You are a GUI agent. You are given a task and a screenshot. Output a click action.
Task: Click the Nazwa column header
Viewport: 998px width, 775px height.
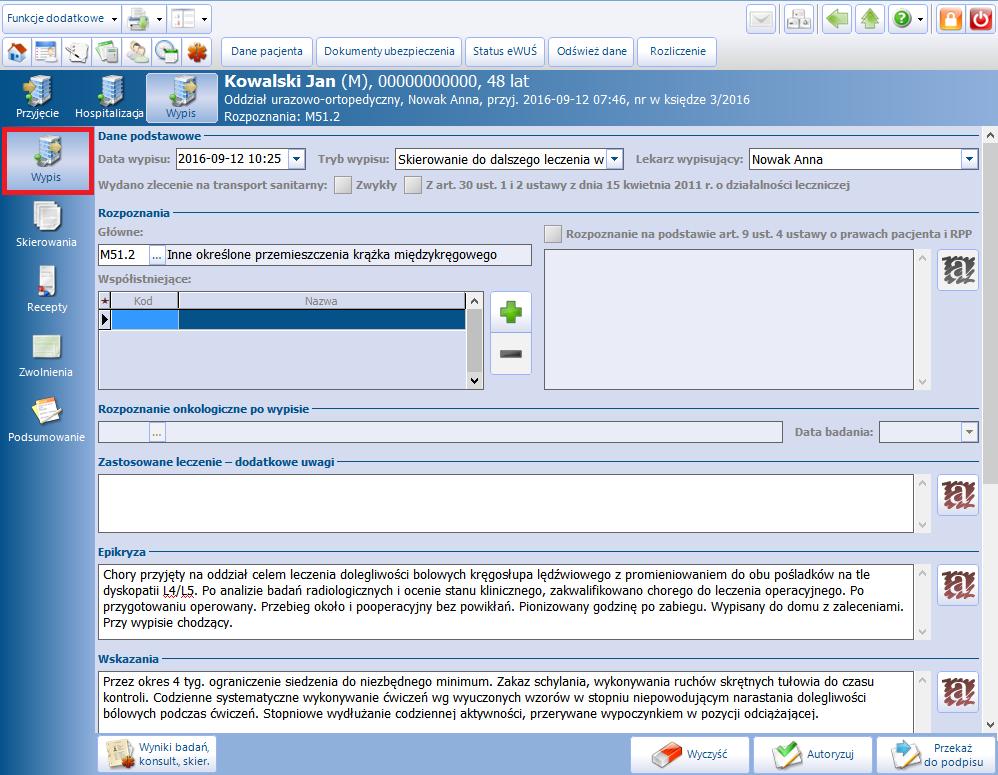pos(322,301)
